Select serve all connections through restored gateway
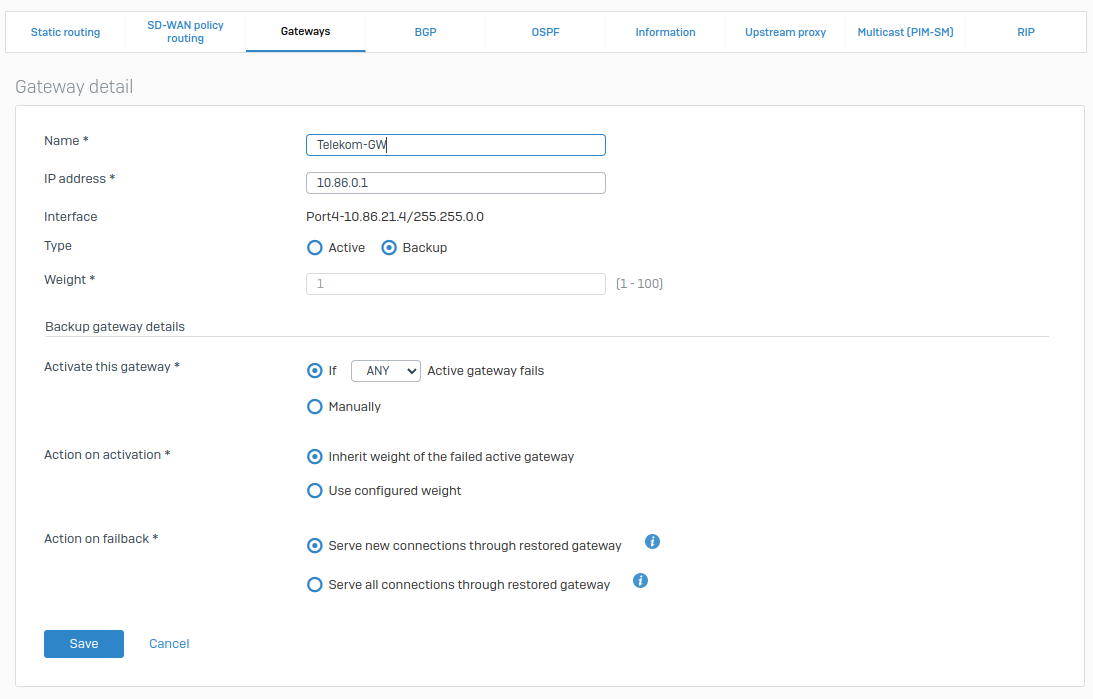Image resolution: width=1093 pixels, height=699 pixels. [314, 584]
